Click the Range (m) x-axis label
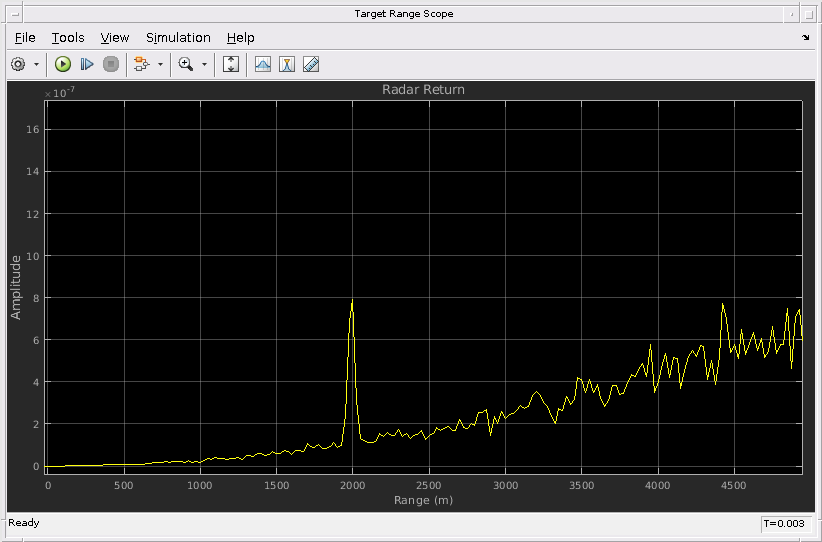The image size is (822, 542). 423,500
